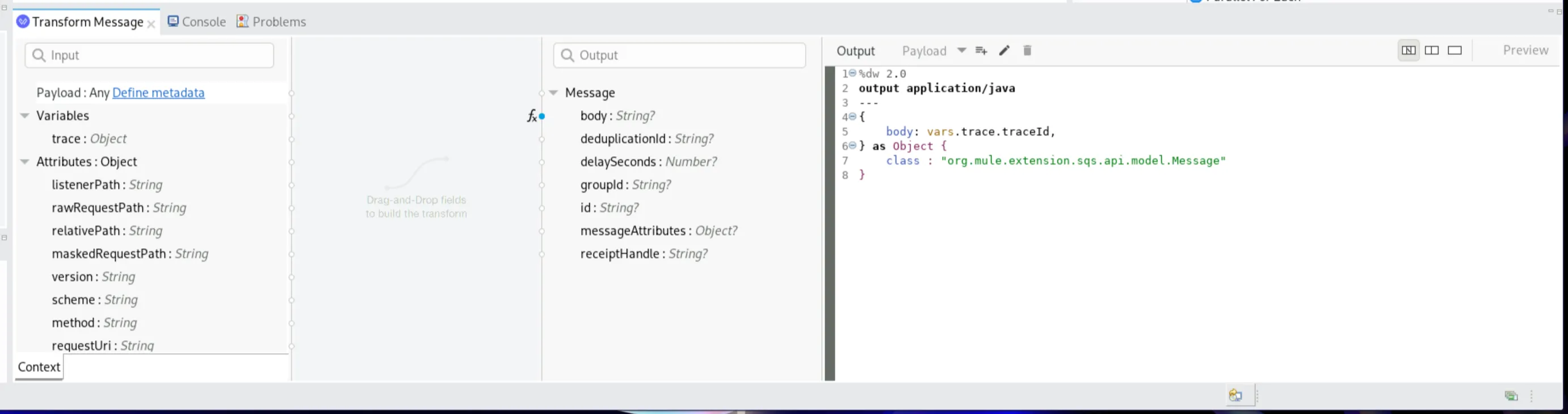This screenshot has width=1568, height=414.
Task: Click the Input search field
Action: pyautogui.click(x=149, y=56)
